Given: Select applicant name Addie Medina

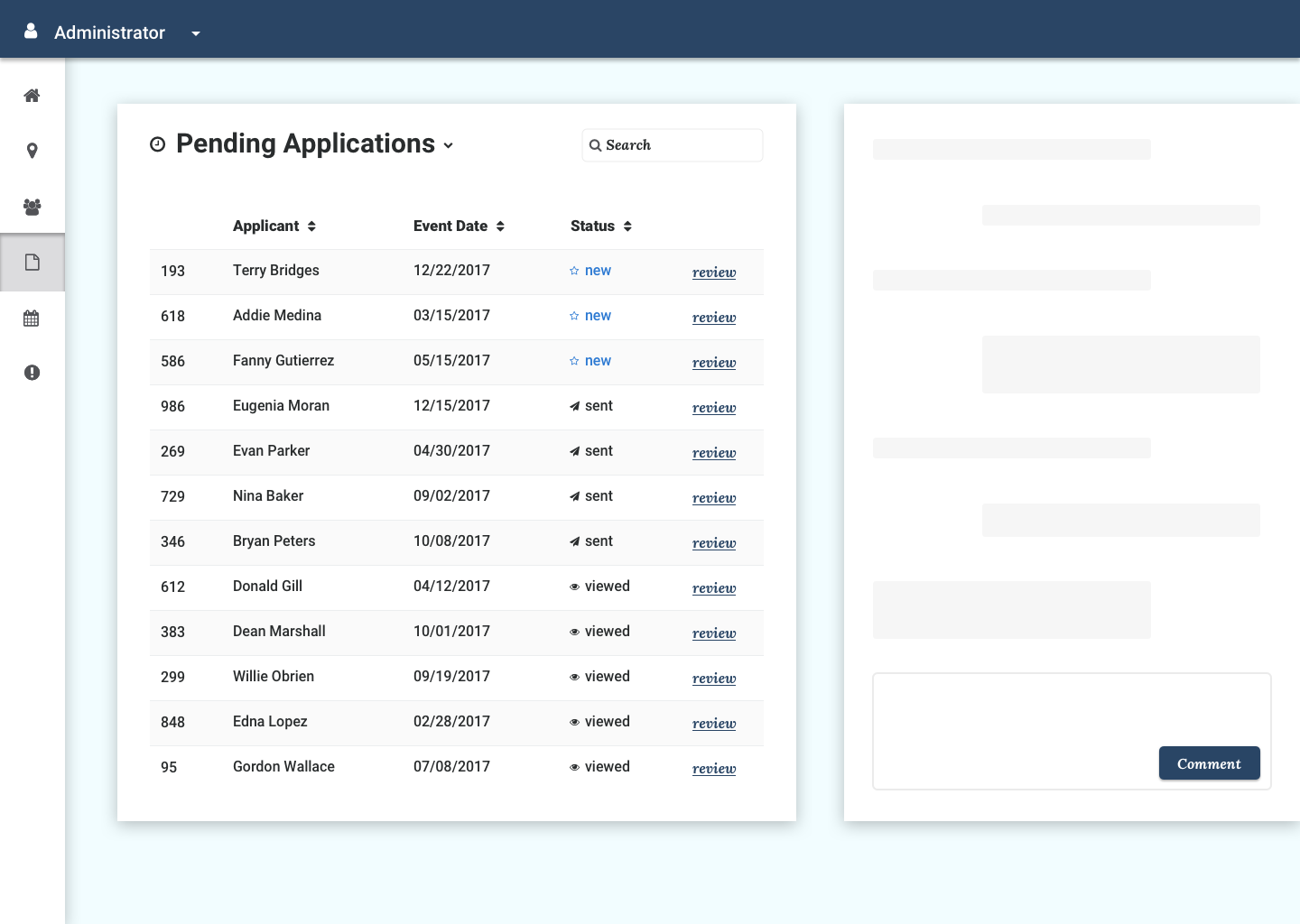Looking at the screenshot, I should 277,316.
